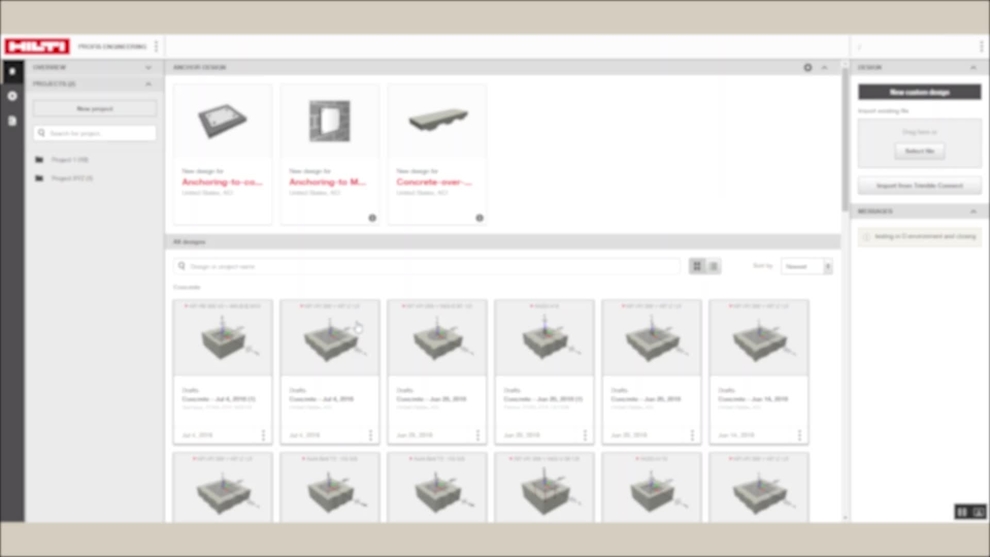Click the document icon in left sidebar
The image size is (990, 557).
coord(12,121)
